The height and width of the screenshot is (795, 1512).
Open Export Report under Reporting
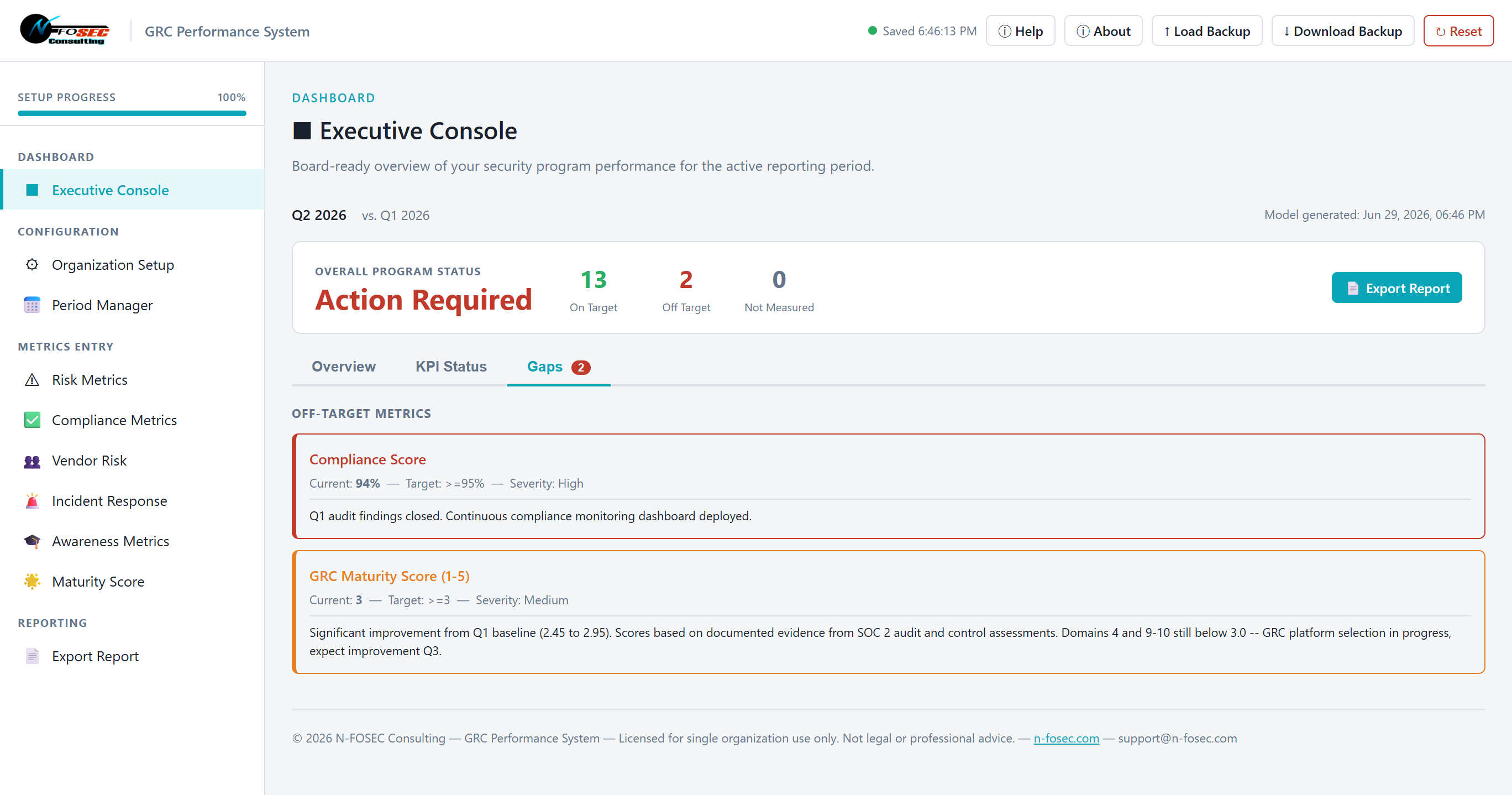click(x=132, y=656)
